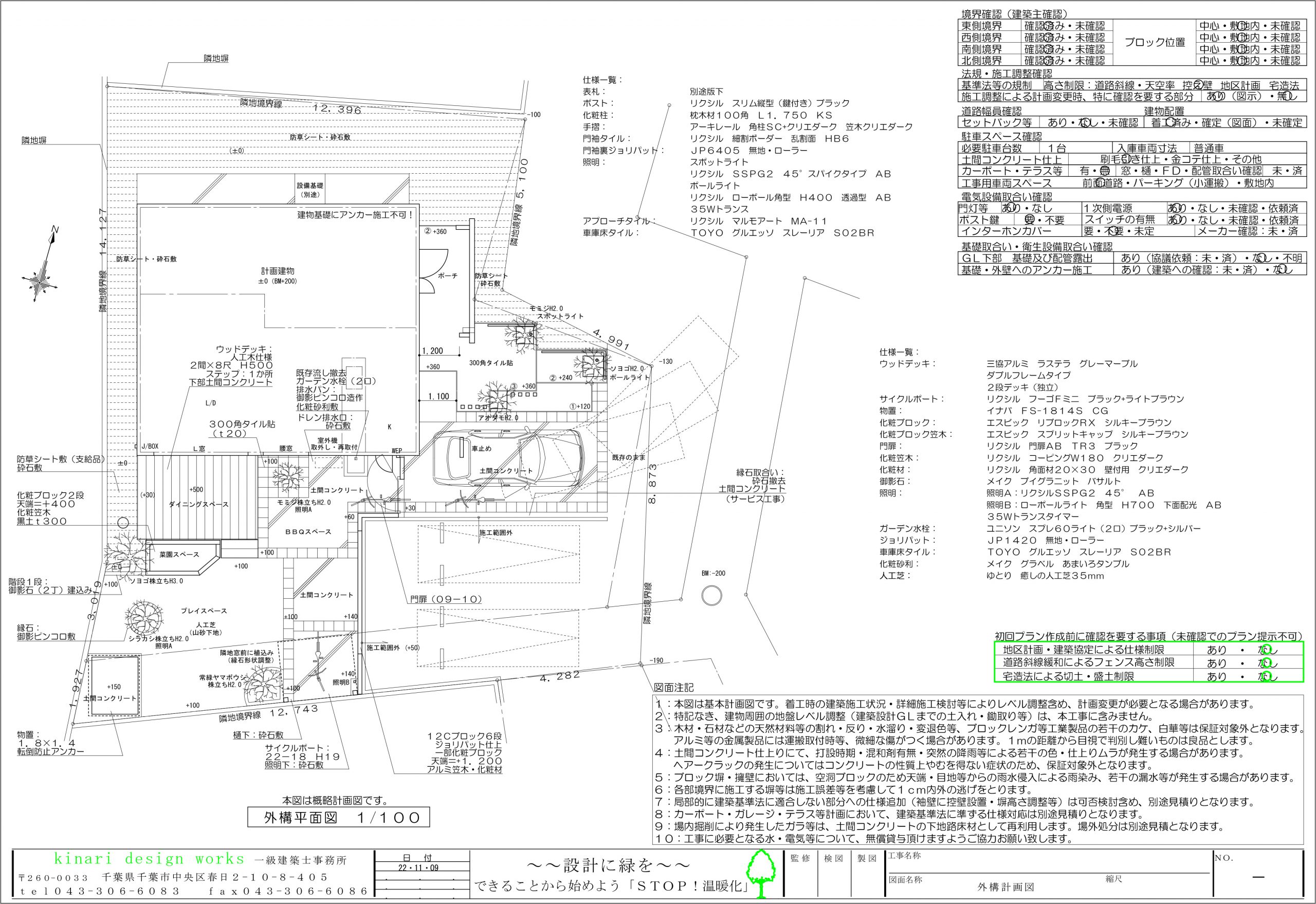Image resolution: width=1316 pixels, height=904 pixels.
Task: Click the アオダモH2.0 plant label
Action: tap(498, 417)
